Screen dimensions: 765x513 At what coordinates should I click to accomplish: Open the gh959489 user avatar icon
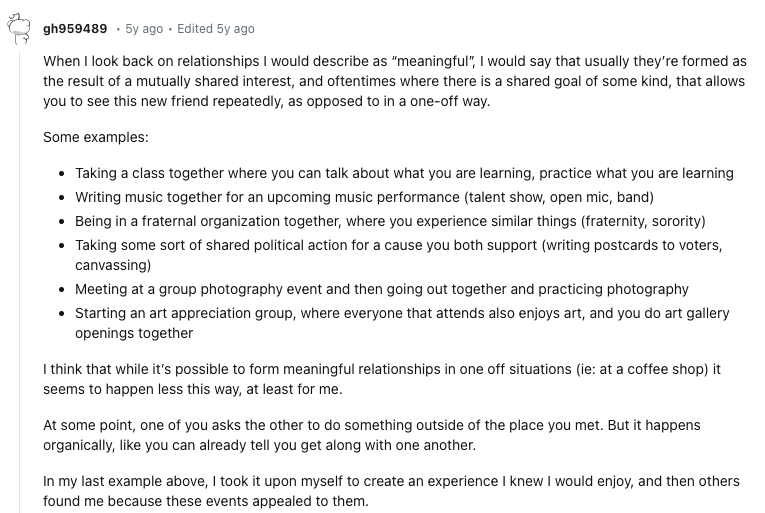click(x=19, y=29)
